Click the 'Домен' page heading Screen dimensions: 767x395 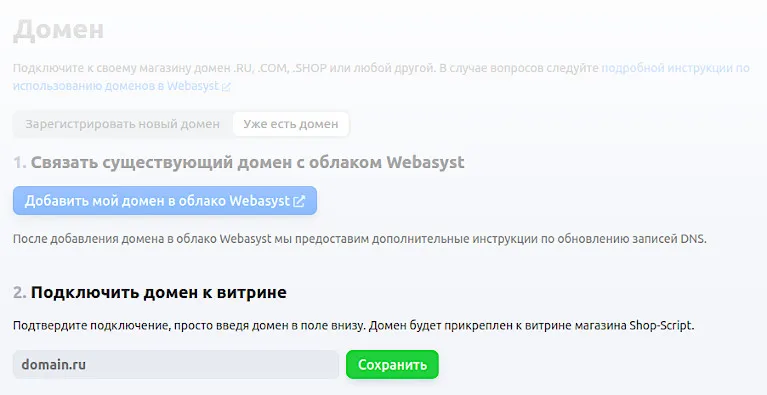point(58,30)
